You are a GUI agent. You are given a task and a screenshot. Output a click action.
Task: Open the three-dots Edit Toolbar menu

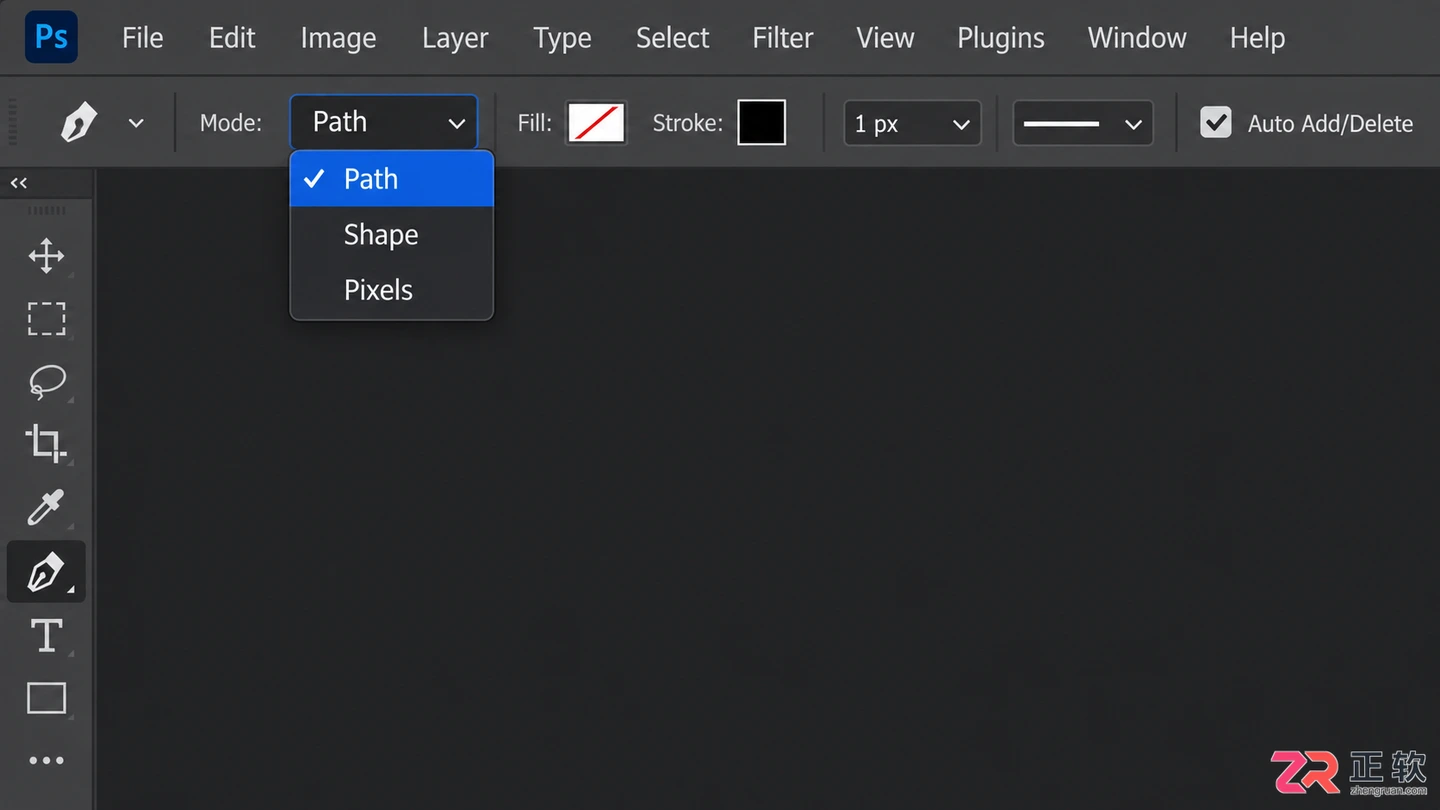(46, 761)
